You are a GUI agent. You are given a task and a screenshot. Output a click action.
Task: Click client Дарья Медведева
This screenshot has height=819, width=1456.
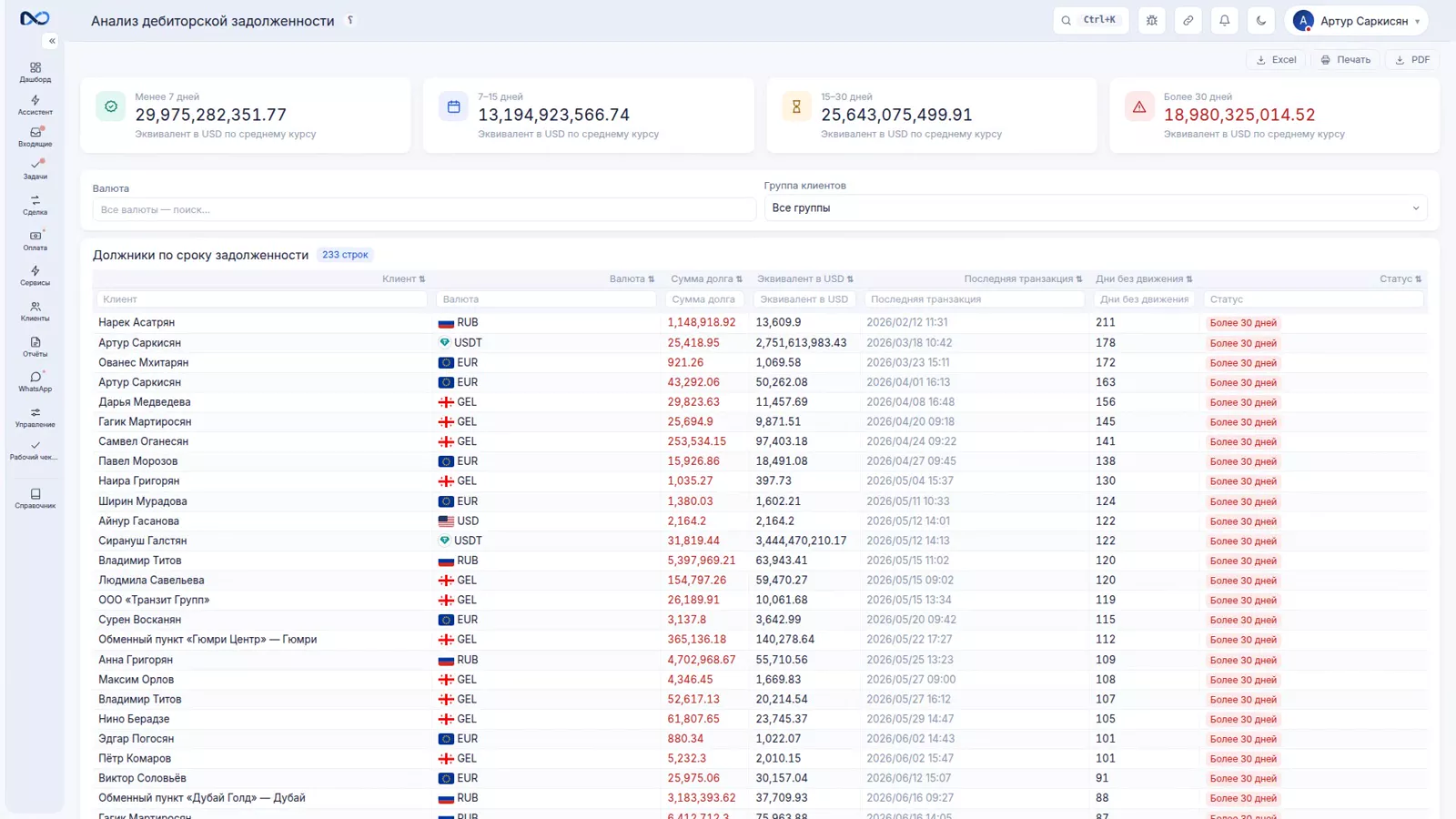145,402
